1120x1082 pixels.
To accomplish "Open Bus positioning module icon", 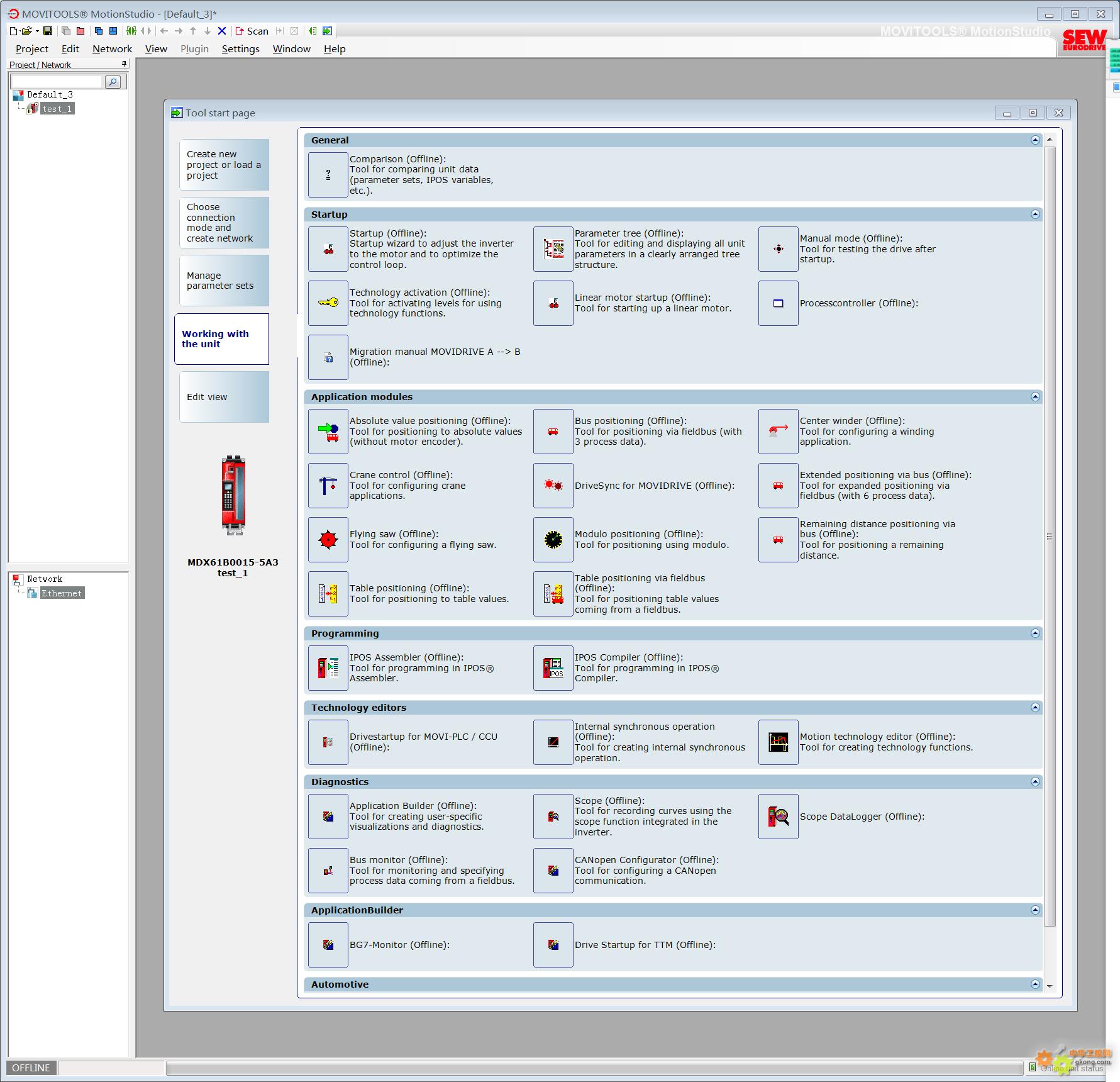I will [x=553, y=432].
